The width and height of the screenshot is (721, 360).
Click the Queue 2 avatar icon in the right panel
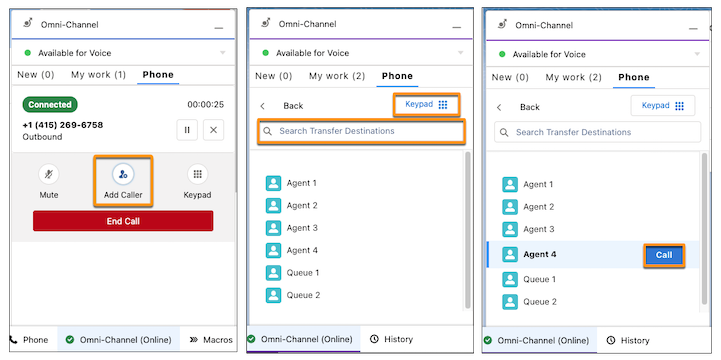(510, 302)
